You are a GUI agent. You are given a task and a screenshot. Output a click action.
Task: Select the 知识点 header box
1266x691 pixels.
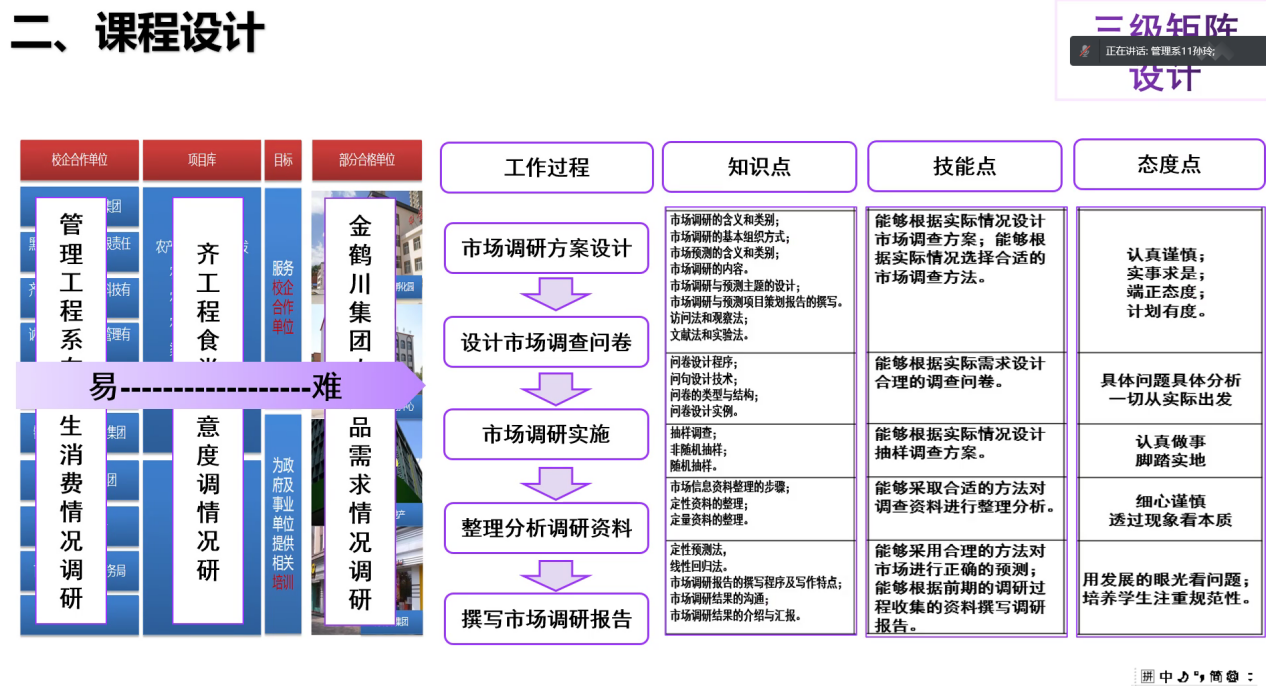[759, 167]
